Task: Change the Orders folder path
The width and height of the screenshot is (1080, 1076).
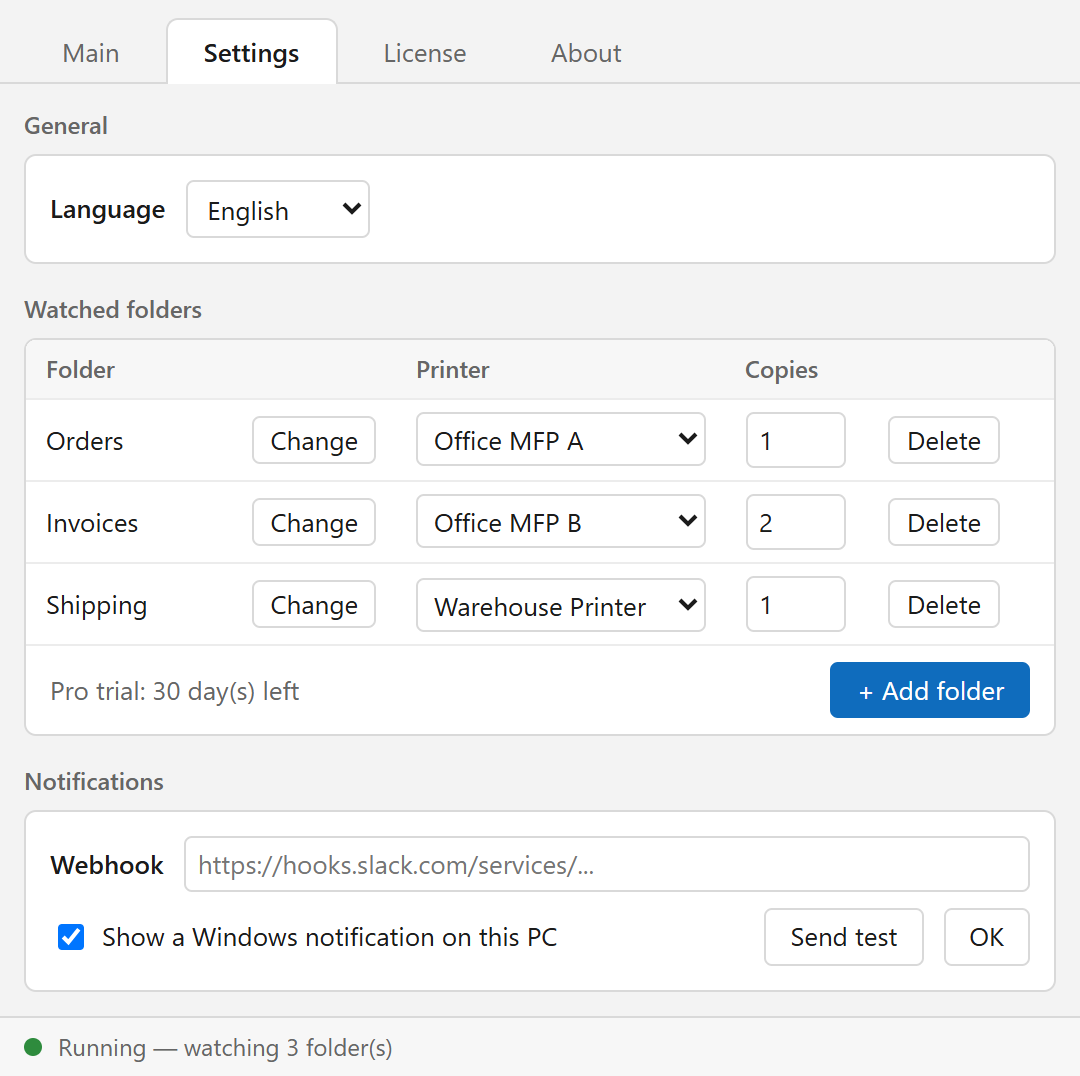Action: click(x=314, y=440)
